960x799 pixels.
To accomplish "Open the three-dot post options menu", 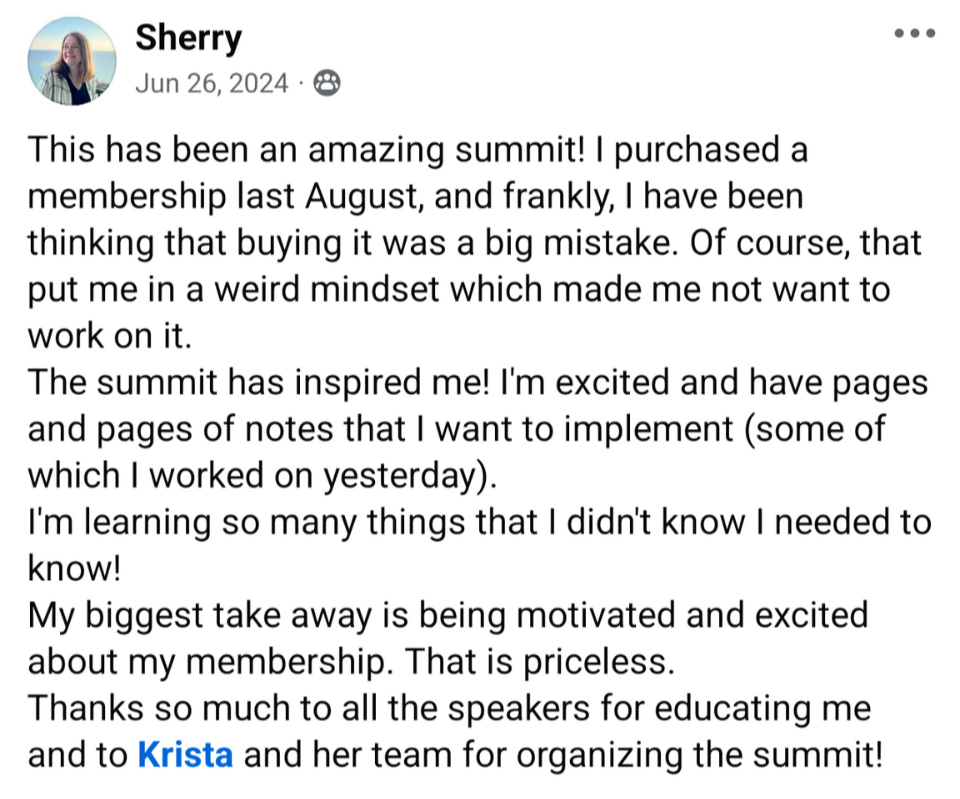I will pos(914,34).
